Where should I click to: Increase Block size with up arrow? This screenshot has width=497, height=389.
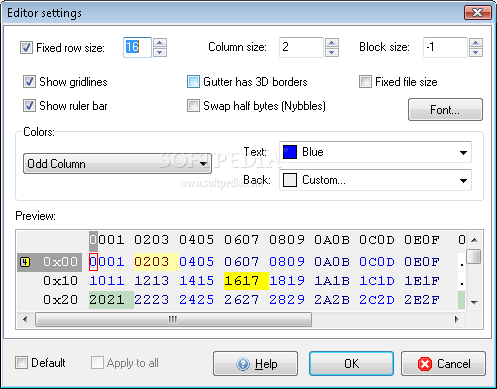(476, 43)
